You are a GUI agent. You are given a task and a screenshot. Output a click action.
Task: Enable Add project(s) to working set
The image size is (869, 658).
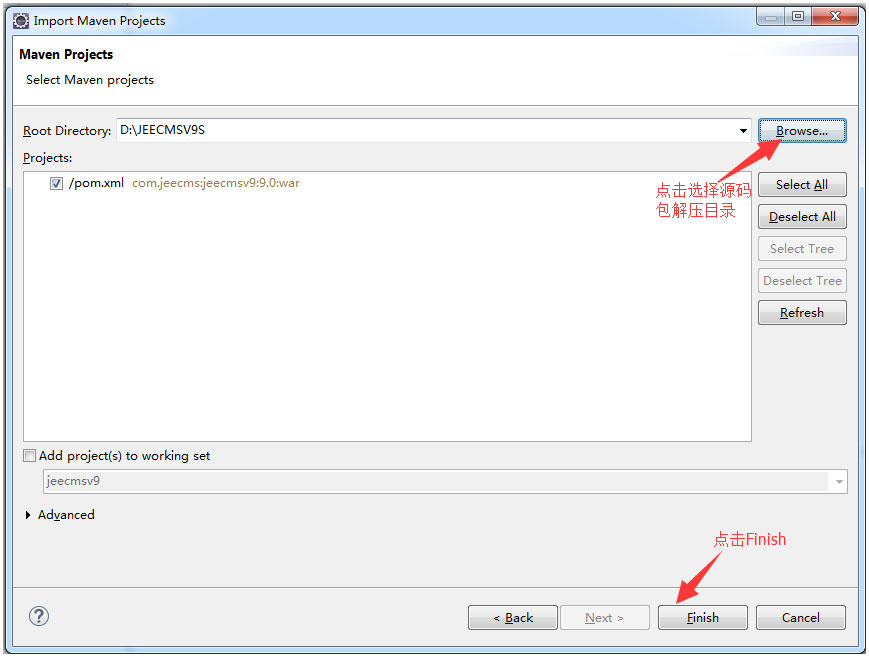(x=29, y=456)
